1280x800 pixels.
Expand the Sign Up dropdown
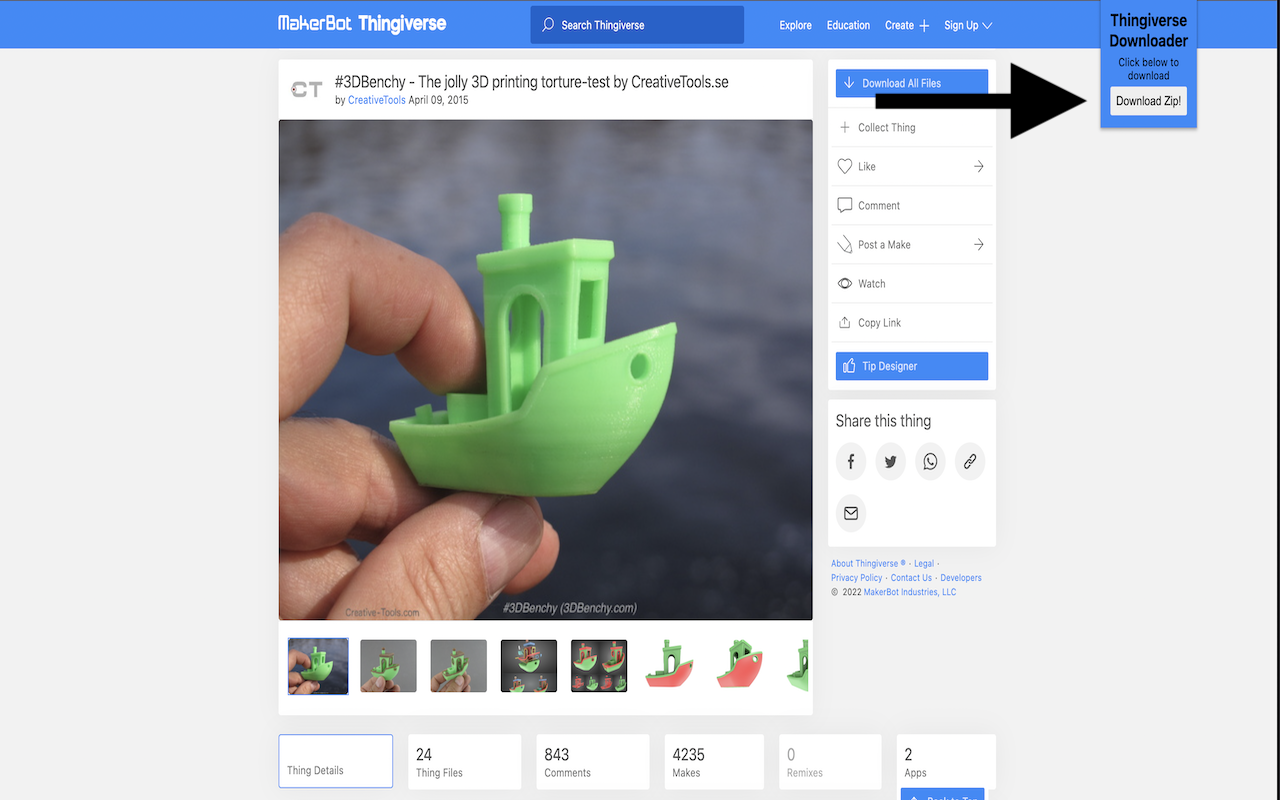point(968,25)
